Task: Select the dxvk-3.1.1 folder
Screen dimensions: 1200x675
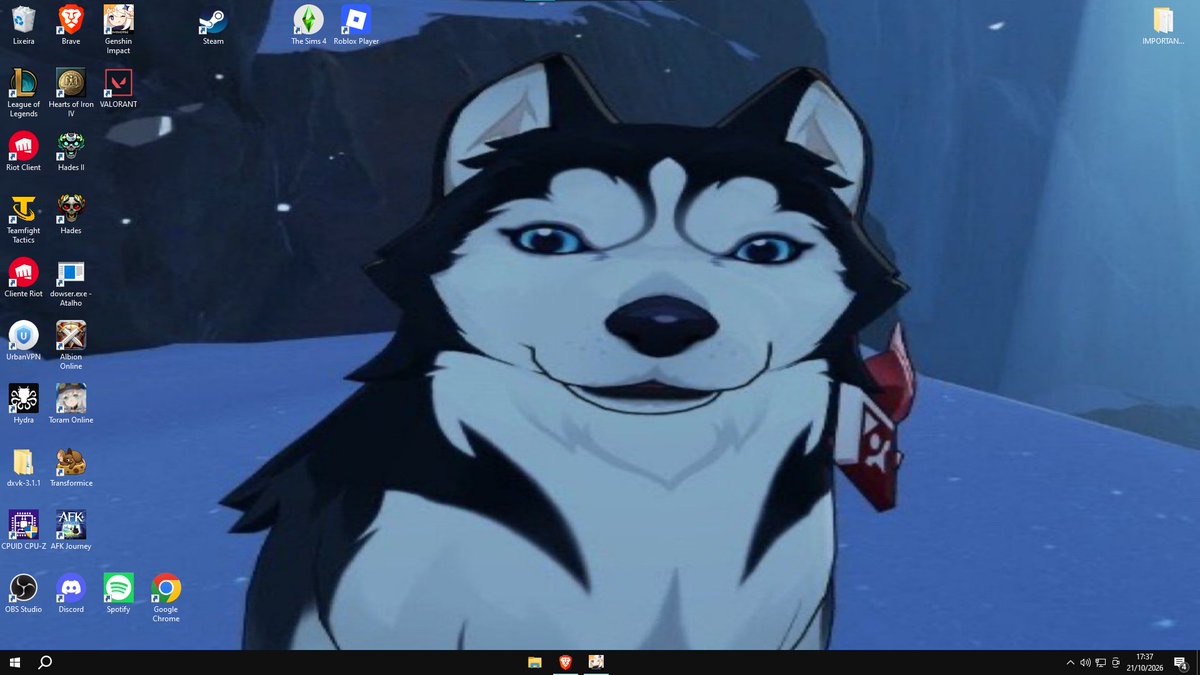Action: [x=23, y=467]
